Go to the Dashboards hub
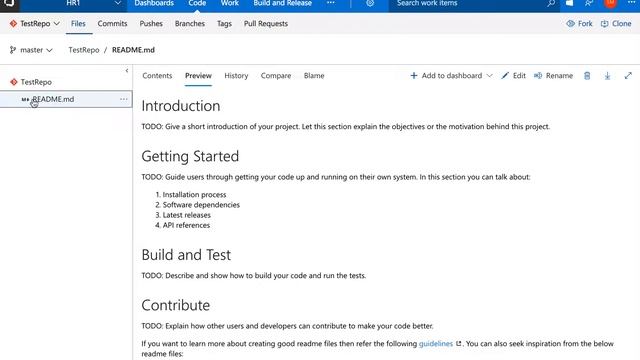The width and height of the screenshot is (640, 360). pyautogui.click(x=154, y=4)
